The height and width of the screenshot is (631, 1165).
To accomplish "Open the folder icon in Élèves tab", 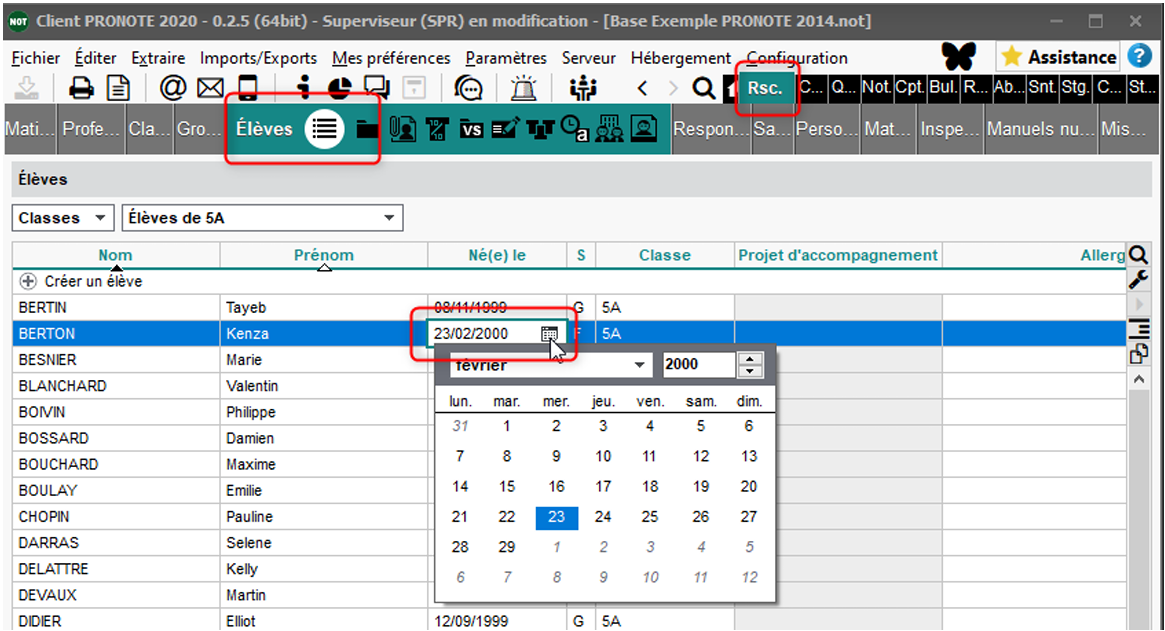I will 367,129.
